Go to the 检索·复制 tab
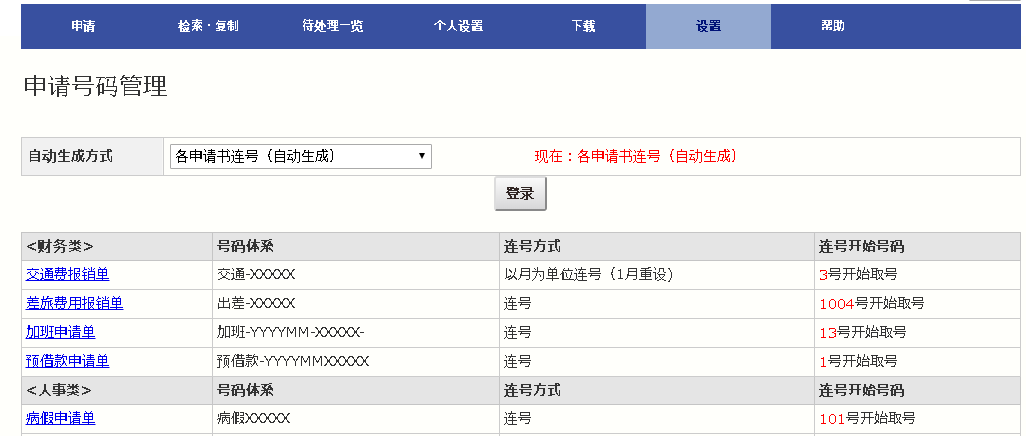Image resolution: width=1026 pixels, height=436 pixels. pos(208,27)
